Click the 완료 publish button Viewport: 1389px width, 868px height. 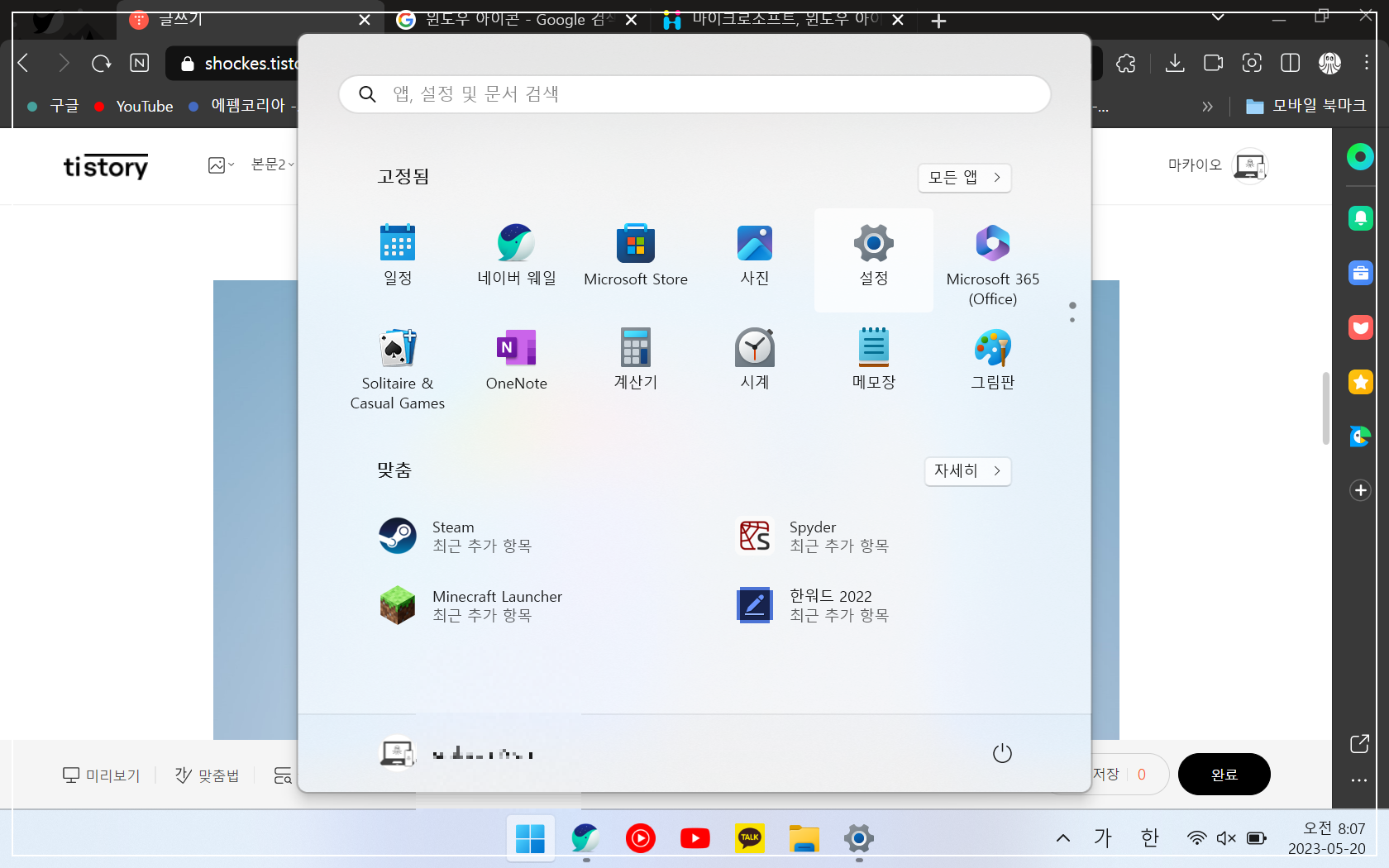coord(1224,775)
